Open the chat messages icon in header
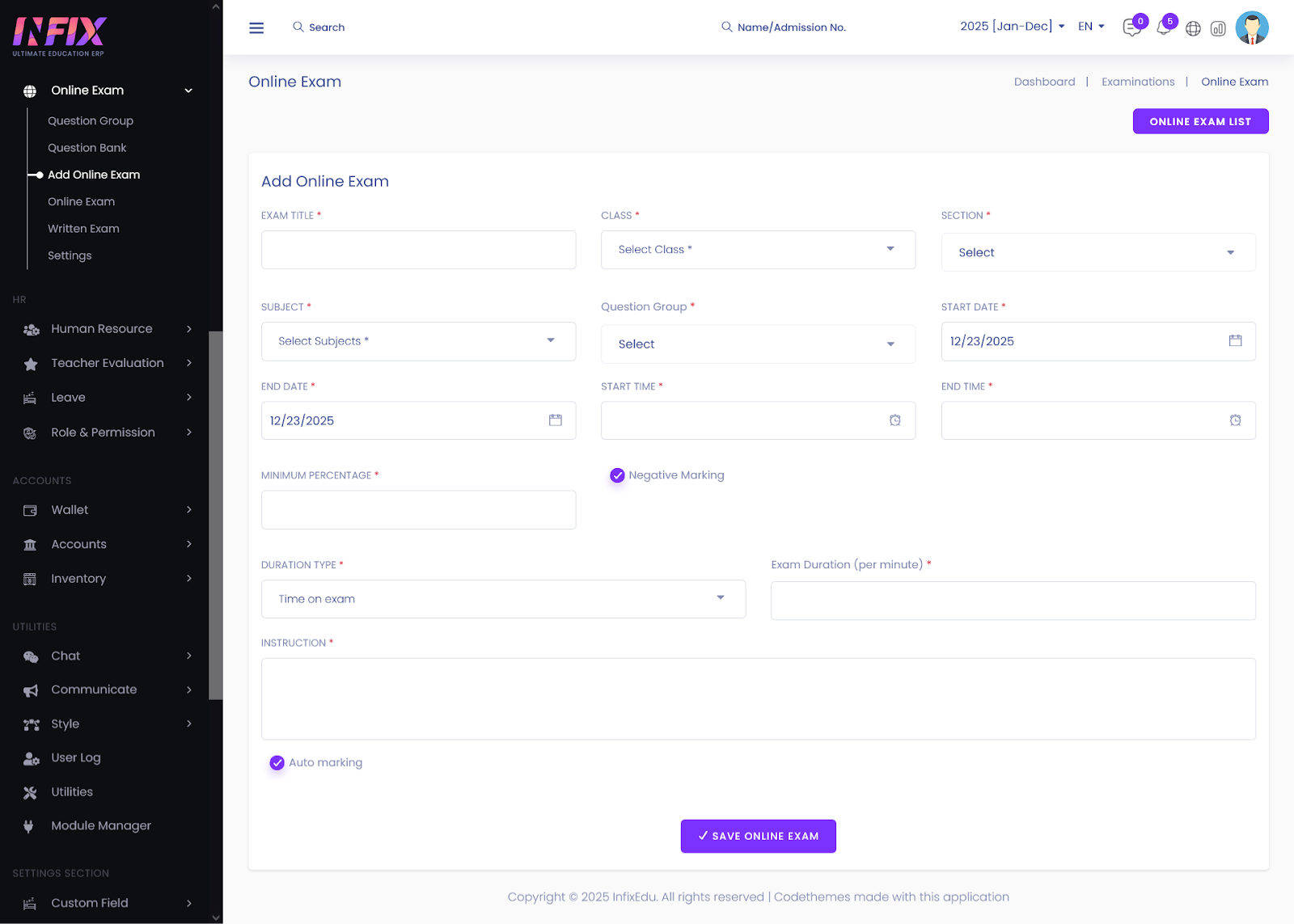 point(1131,28)
